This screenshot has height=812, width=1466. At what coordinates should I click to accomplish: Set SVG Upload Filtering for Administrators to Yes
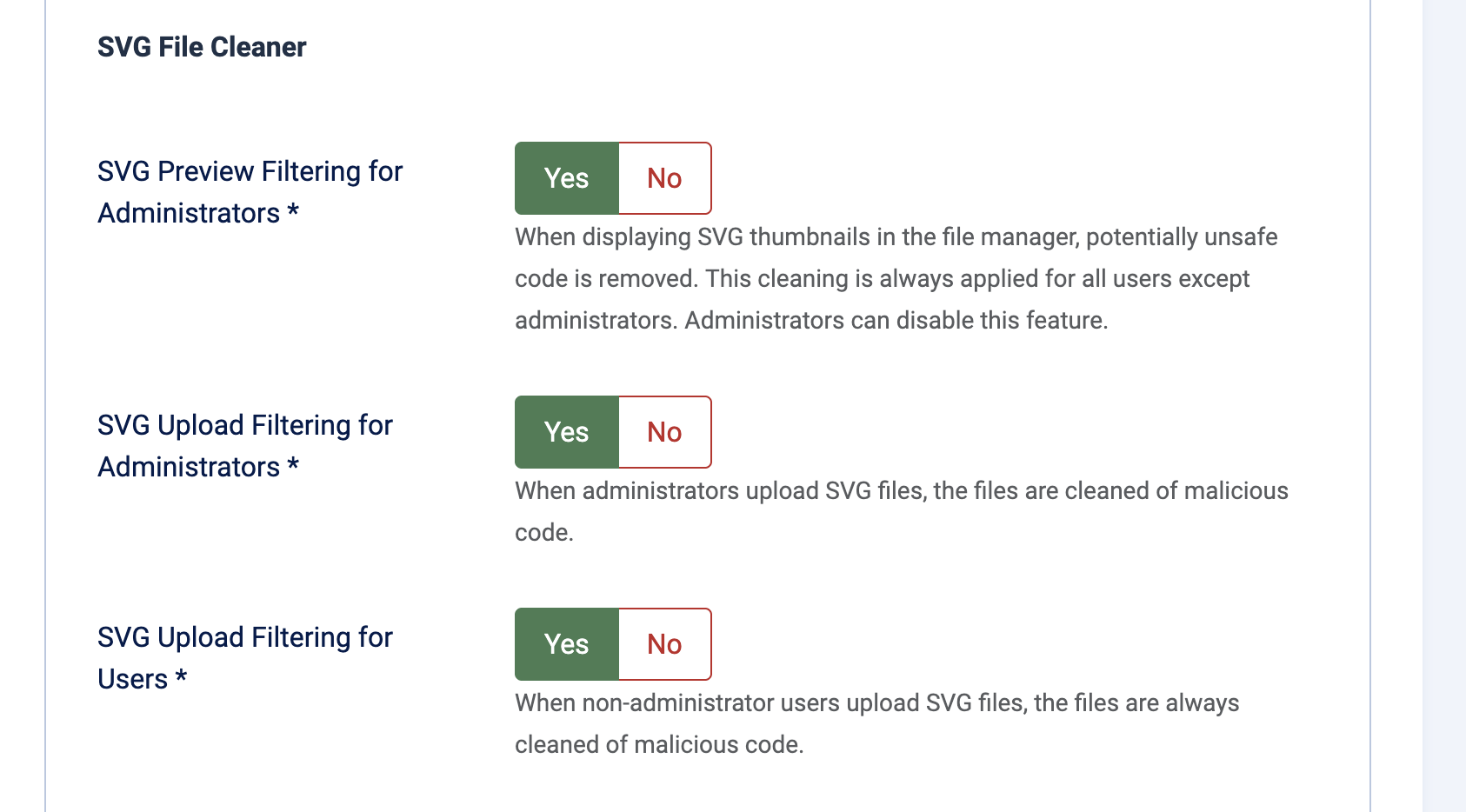coord(567,432)
